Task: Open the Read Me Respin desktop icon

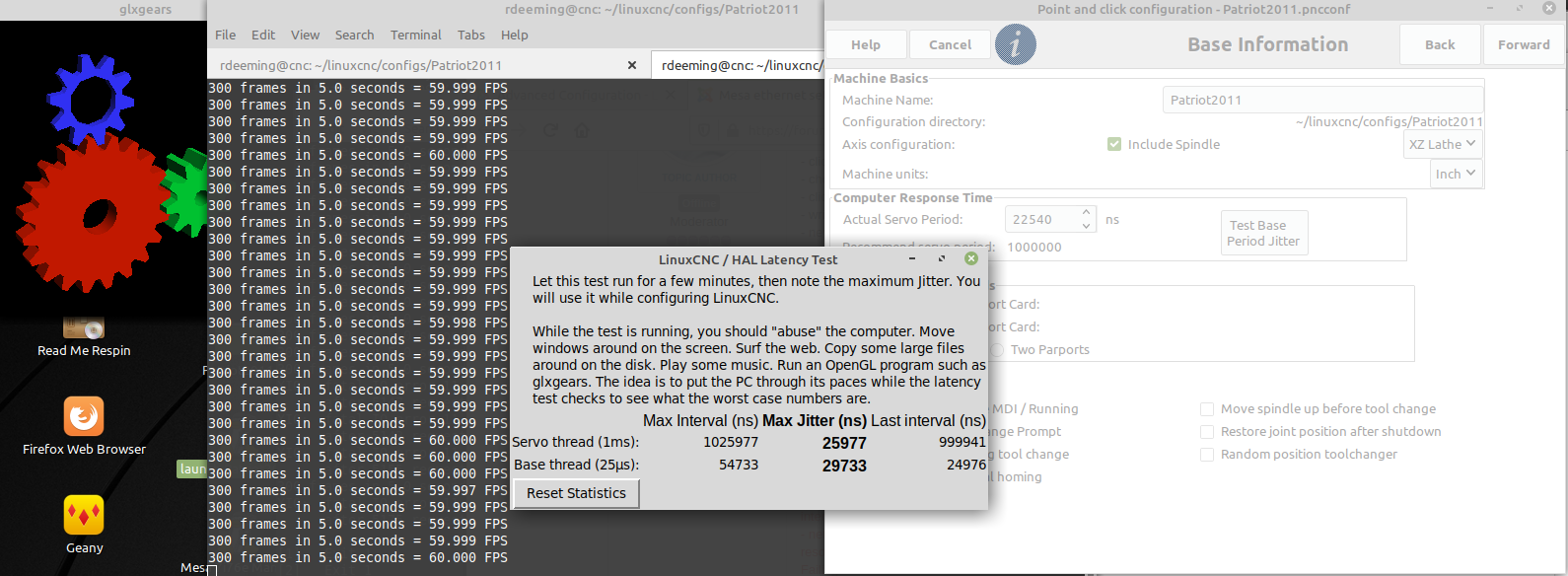Action: pyautogui.click(x=84, y=337)
